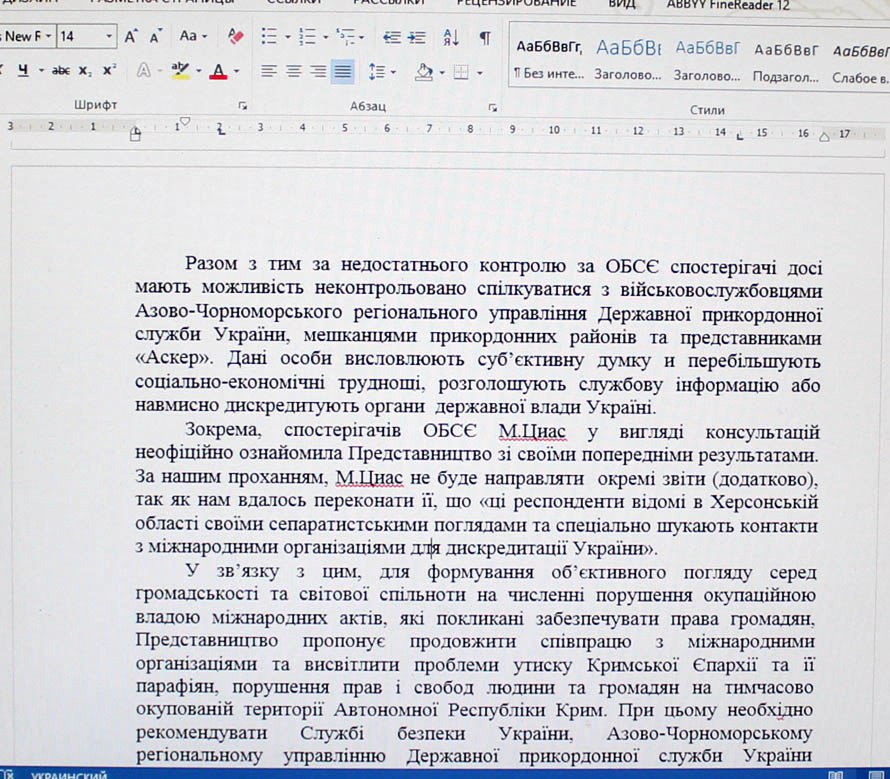Toggle justified text alignment
Viewport: 890px width, 779px height.
[x=343, y=71]
